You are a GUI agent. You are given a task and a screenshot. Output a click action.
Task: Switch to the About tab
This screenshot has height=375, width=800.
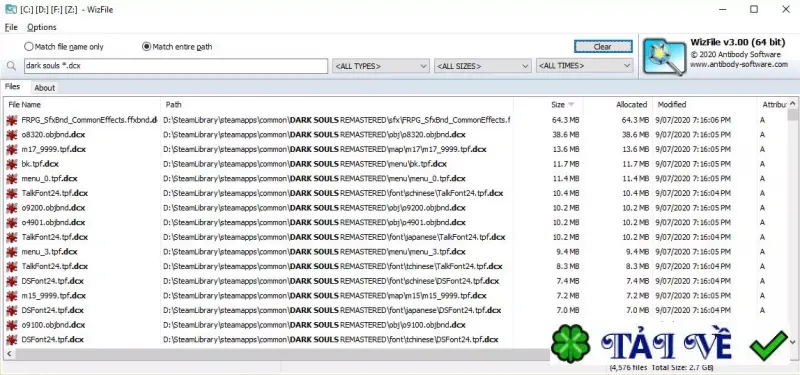tap(44, 88)
